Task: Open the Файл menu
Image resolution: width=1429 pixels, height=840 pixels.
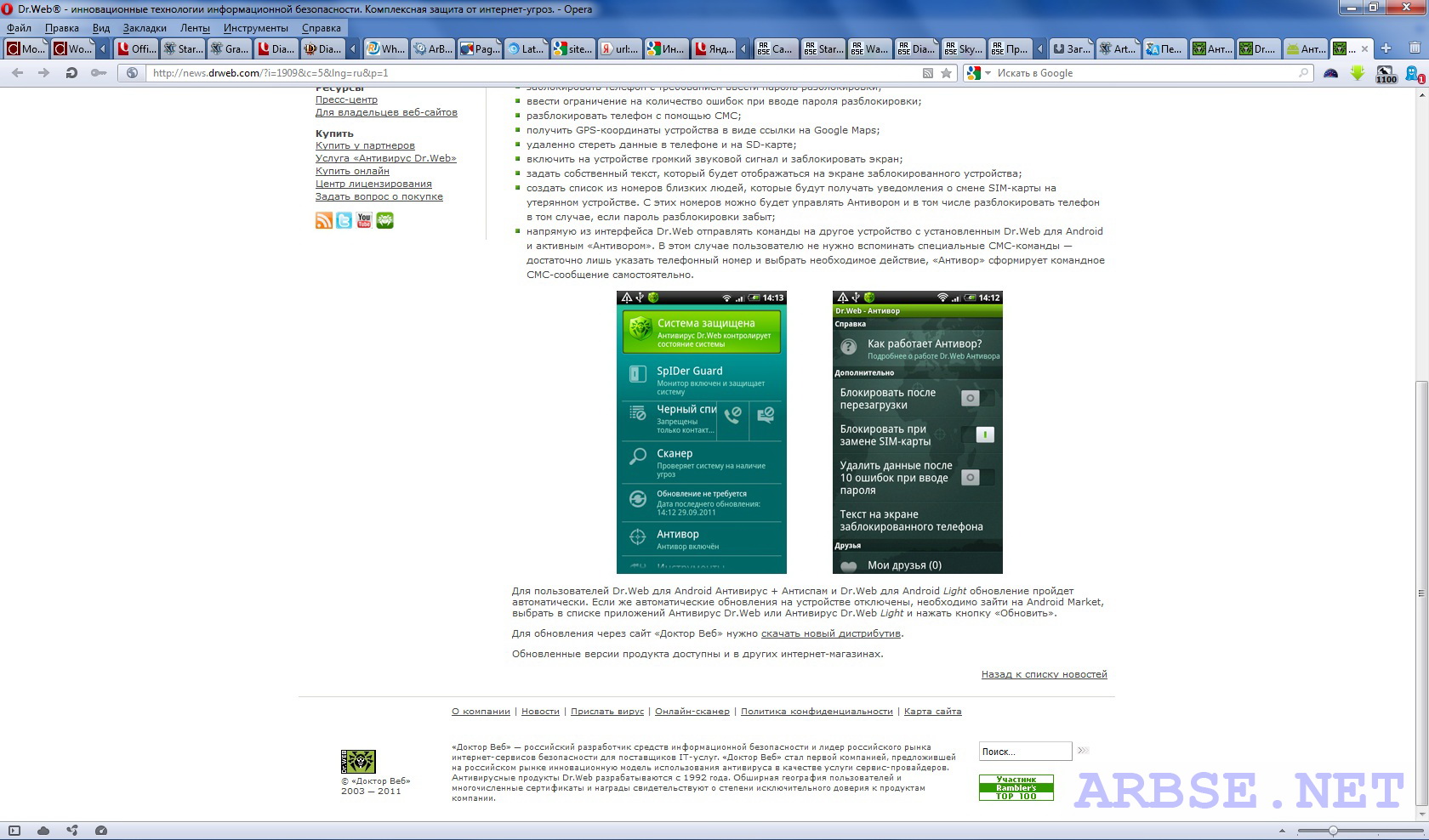Action: 19,28
